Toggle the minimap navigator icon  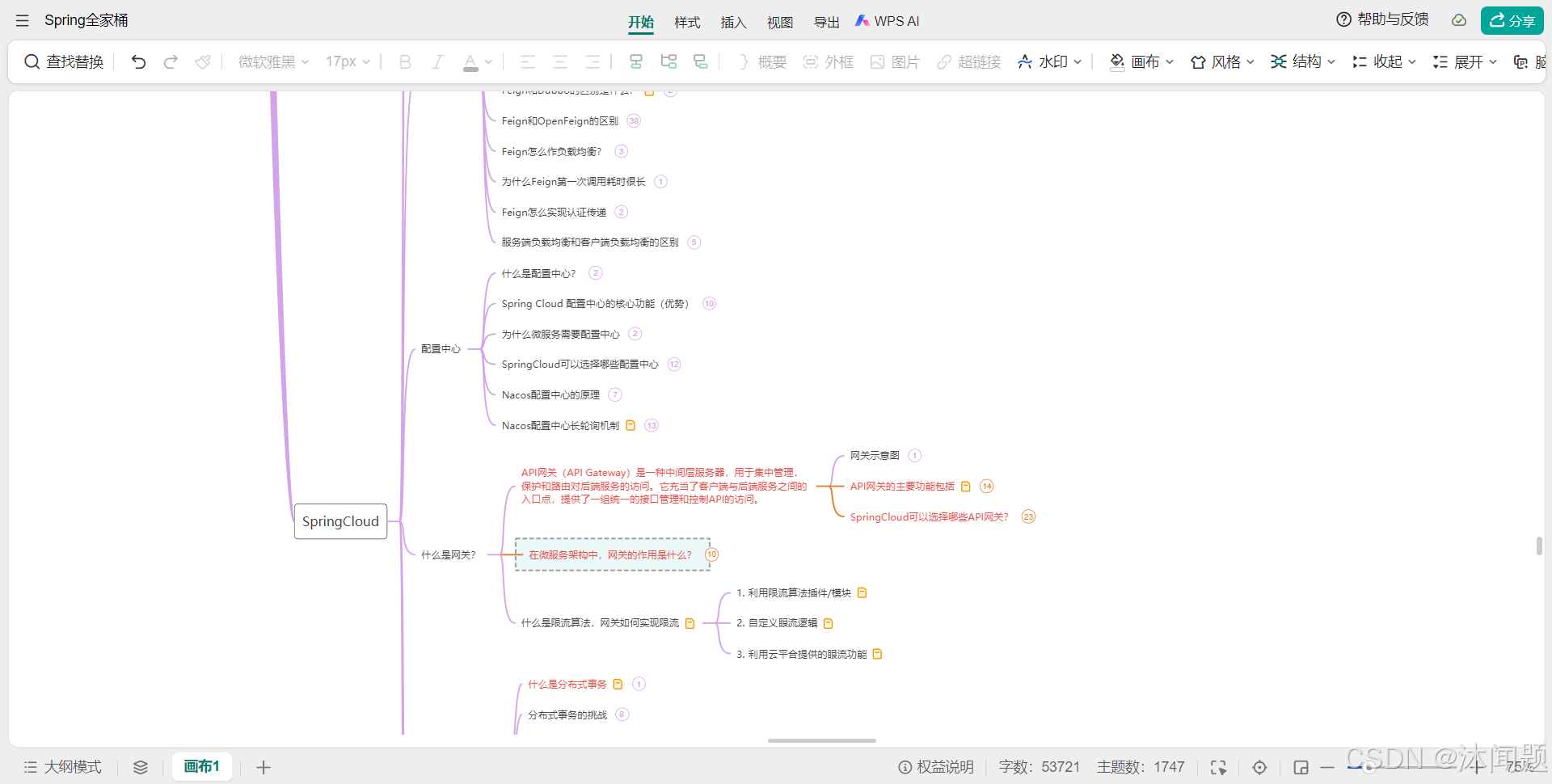[1301, 767]
